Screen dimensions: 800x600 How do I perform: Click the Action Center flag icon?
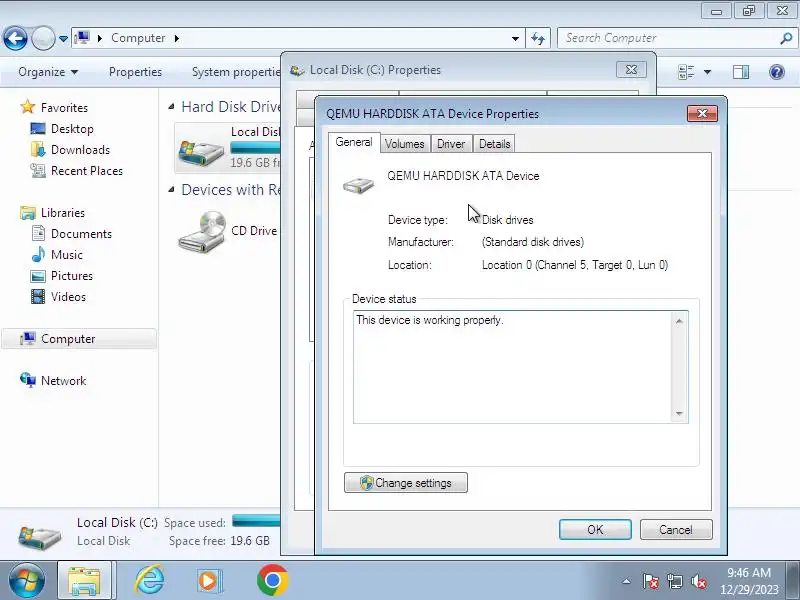tap(650, 581)
